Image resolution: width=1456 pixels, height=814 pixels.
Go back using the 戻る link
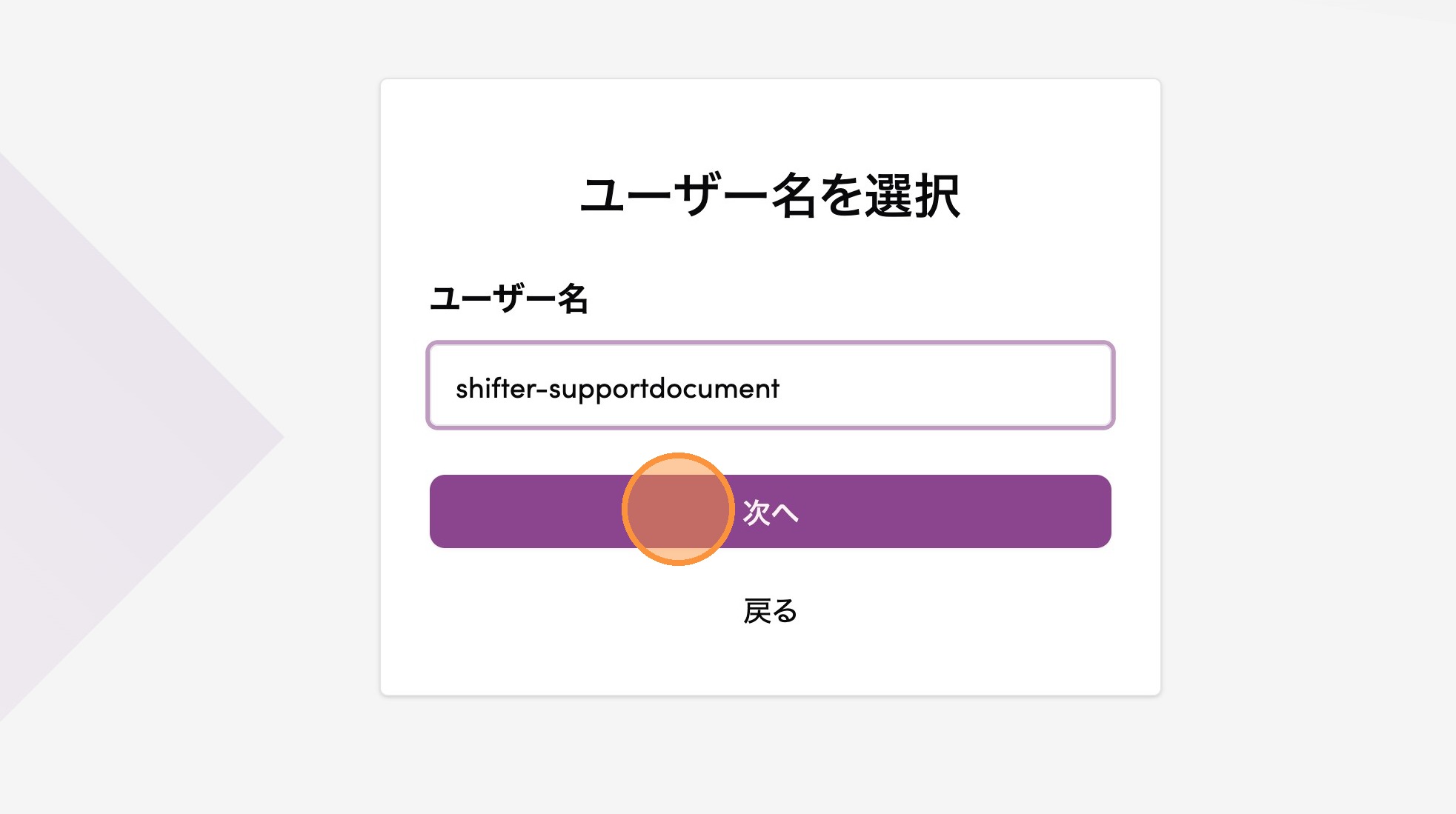pyautogui.click(x=770, y=612)
